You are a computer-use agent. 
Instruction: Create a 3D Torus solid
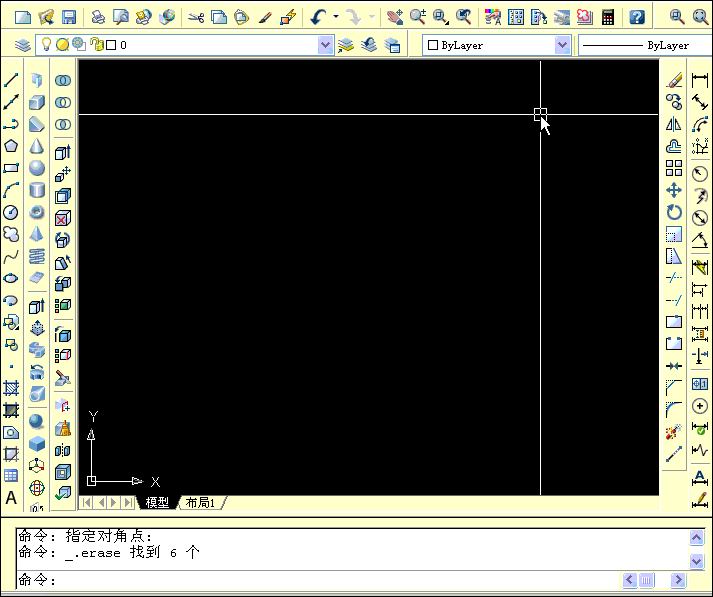[x=37, y=212]
